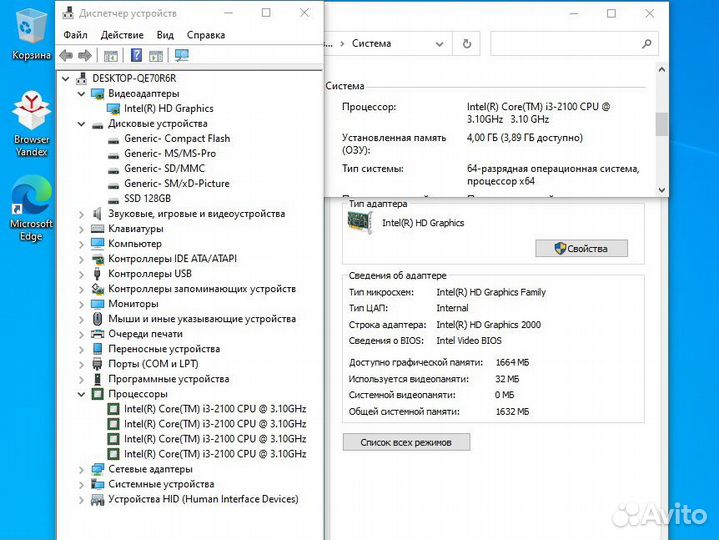This screenshot has width=719, height=540.
Task: Click the System window scrollbar down arrow
Action: coord(661,190)
